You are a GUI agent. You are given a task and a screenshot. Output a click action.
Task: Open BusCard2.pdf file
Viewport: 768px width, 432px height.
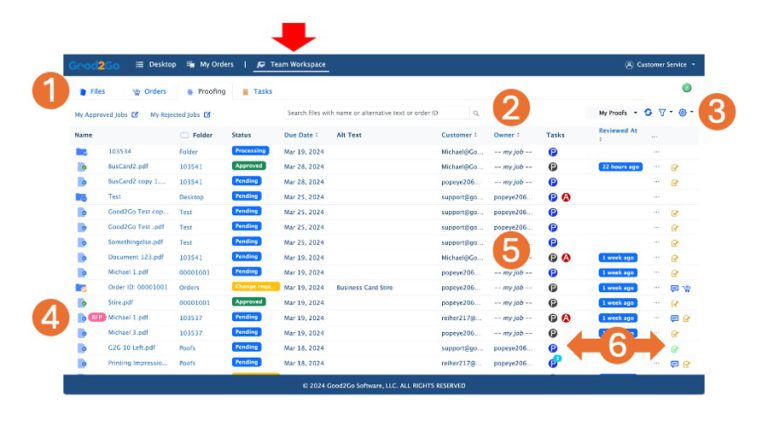click(128, 167)
